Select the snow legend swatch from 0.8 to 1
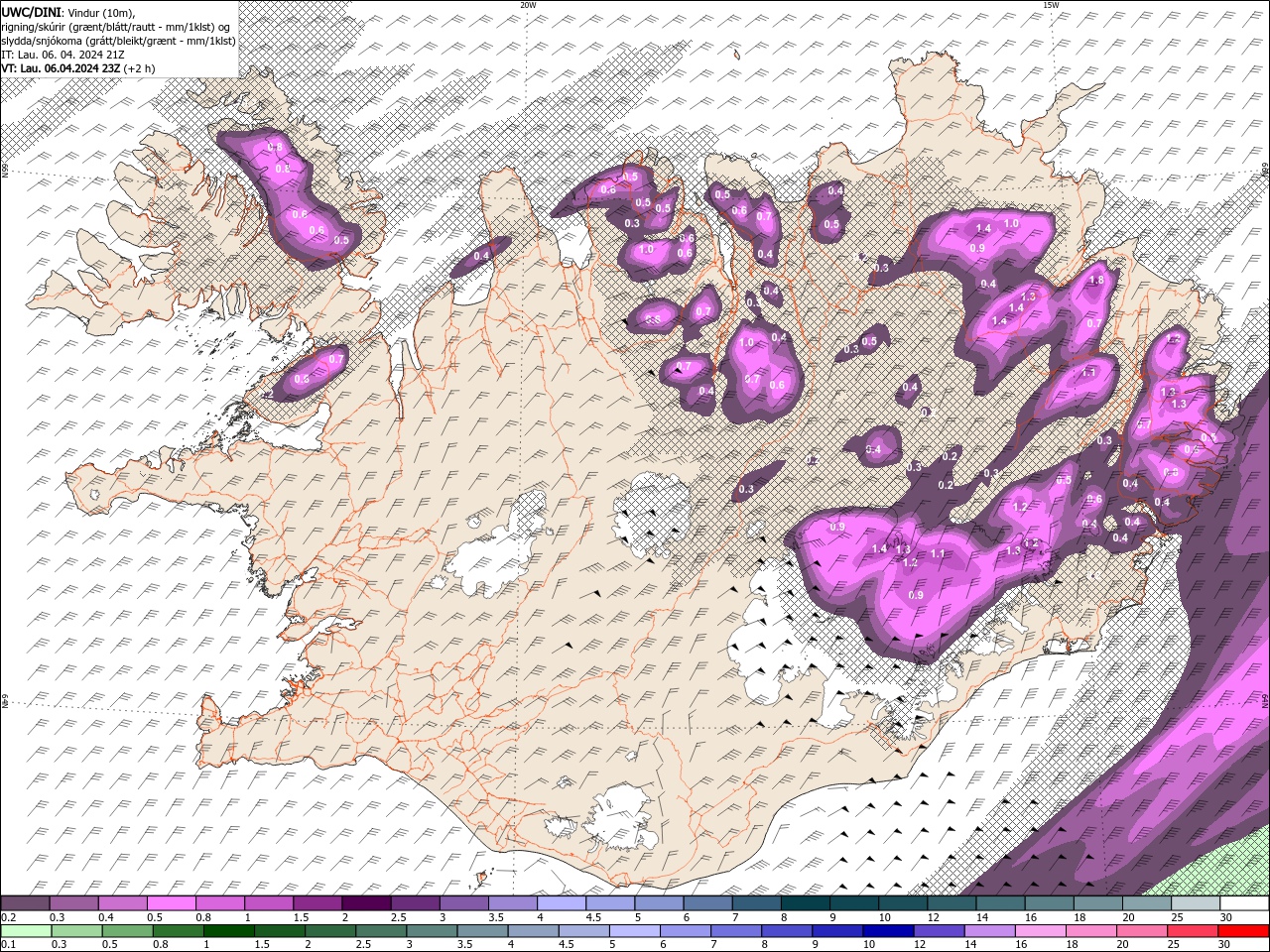This screenshot has height=952, width=1270. tap(219, 903)
